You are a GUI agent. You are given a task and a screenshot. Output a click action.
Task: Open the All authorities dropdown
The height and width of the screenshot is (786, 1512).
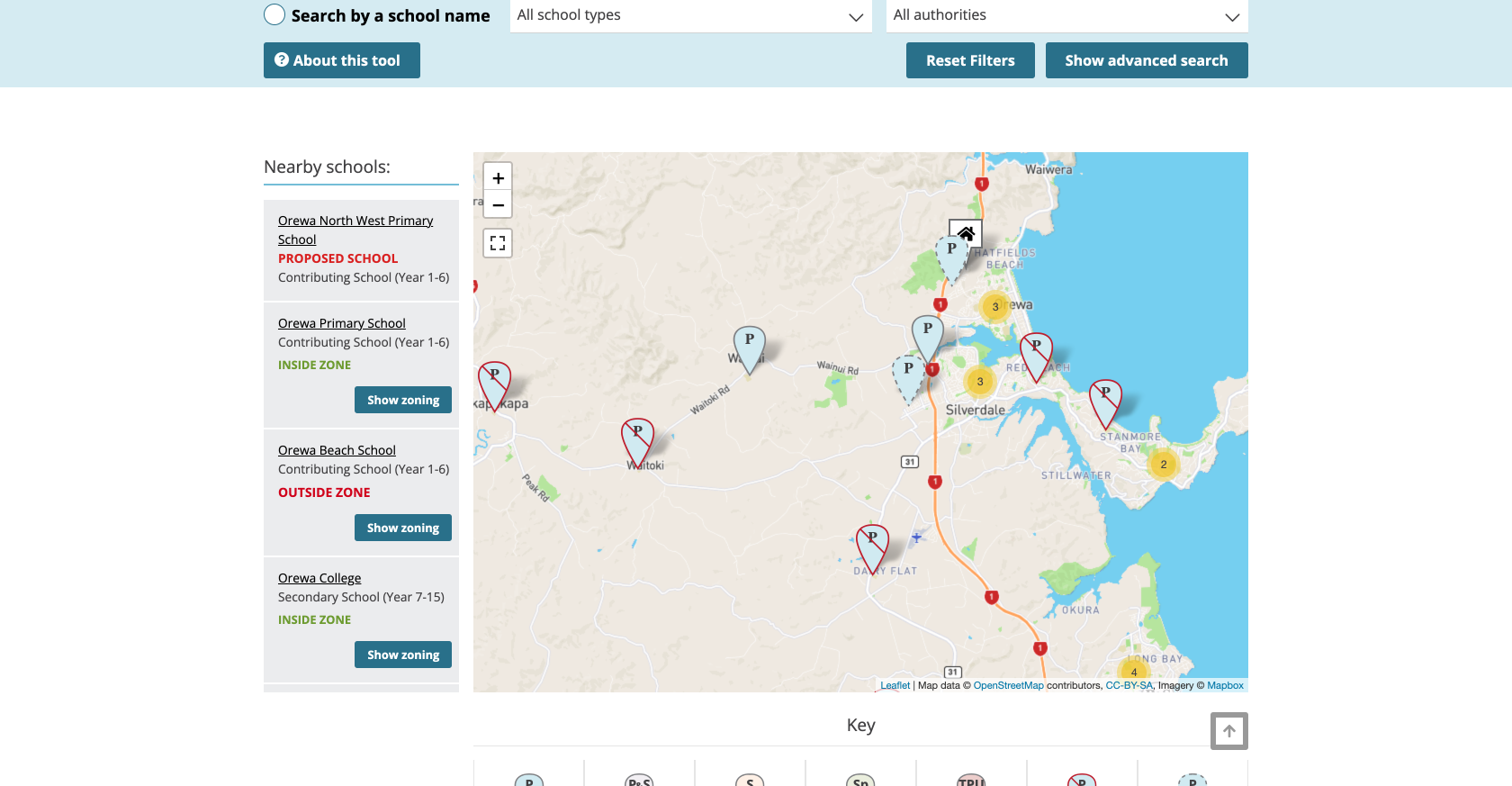coord(1066,15)
